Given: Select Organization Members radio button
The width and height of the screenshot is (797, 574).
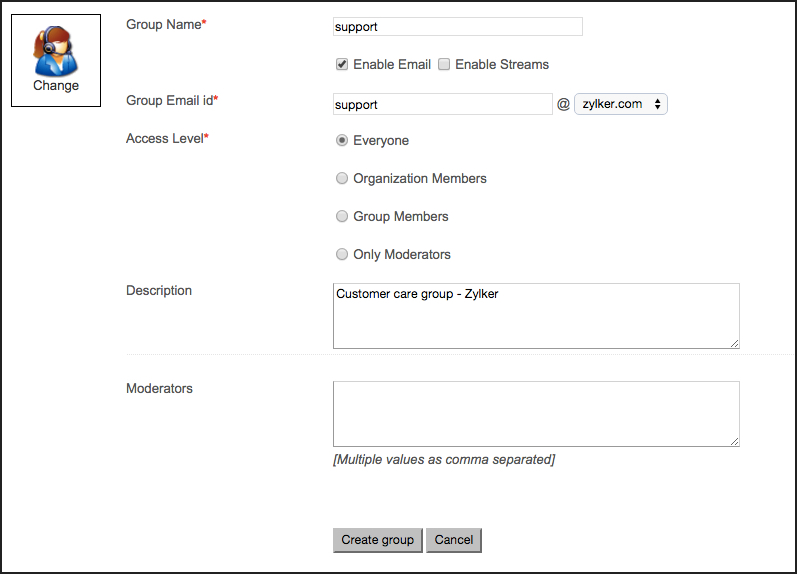Looking at the screenshot, I should tap(342, 178).
